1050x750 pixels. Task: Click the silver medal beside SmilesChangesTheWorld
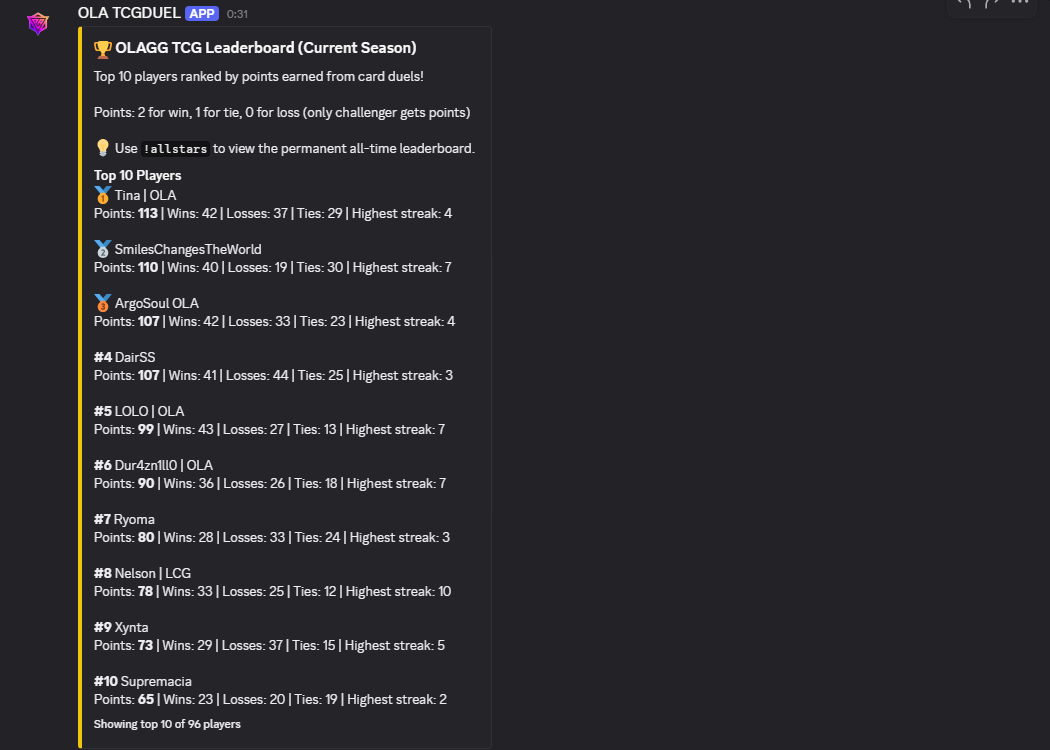pyautogui.click(x=102, y=249)
